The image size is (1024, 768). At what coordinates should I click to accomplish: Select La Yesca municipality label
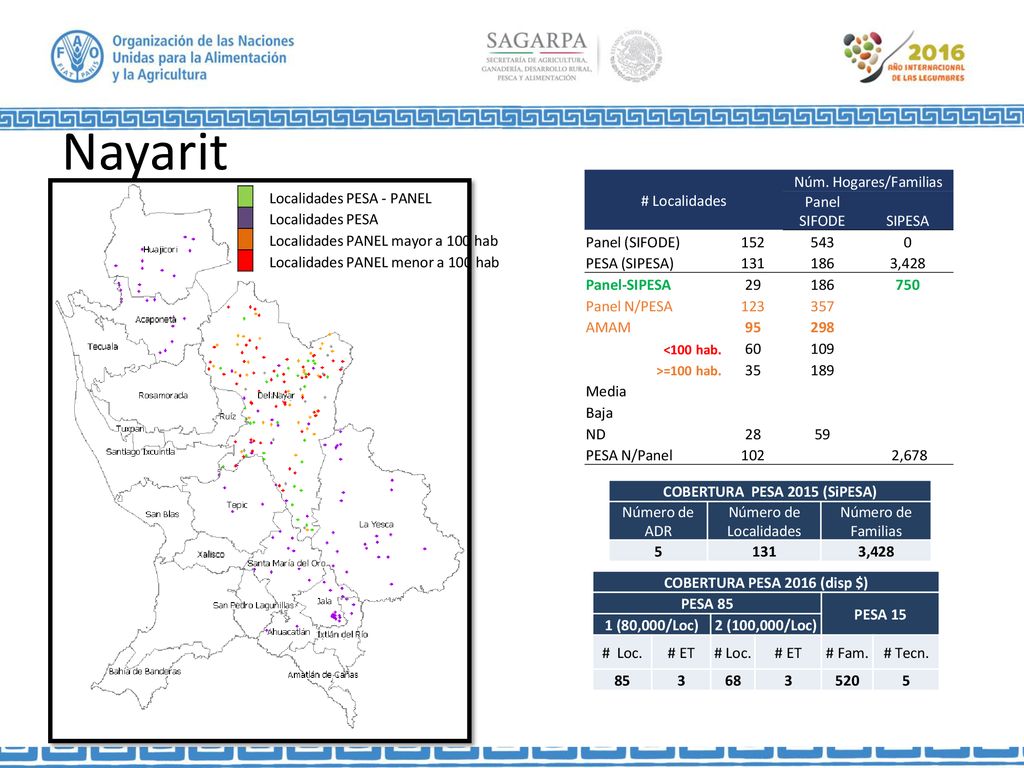(x=376, y=524)
